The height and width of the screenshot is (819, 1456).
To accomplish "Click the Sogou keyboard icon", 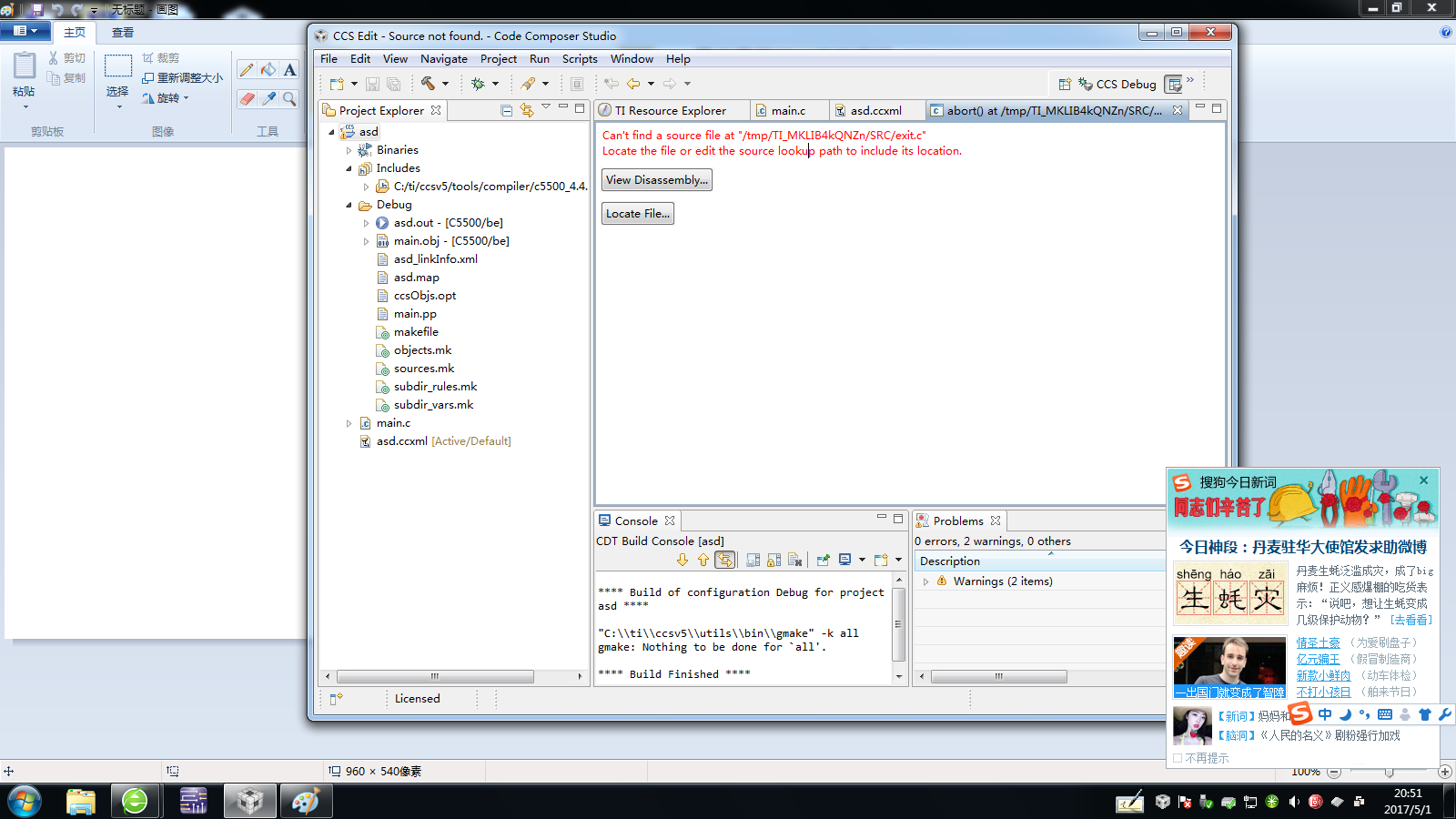I will pyautogui.click(x=1385, y=714).
